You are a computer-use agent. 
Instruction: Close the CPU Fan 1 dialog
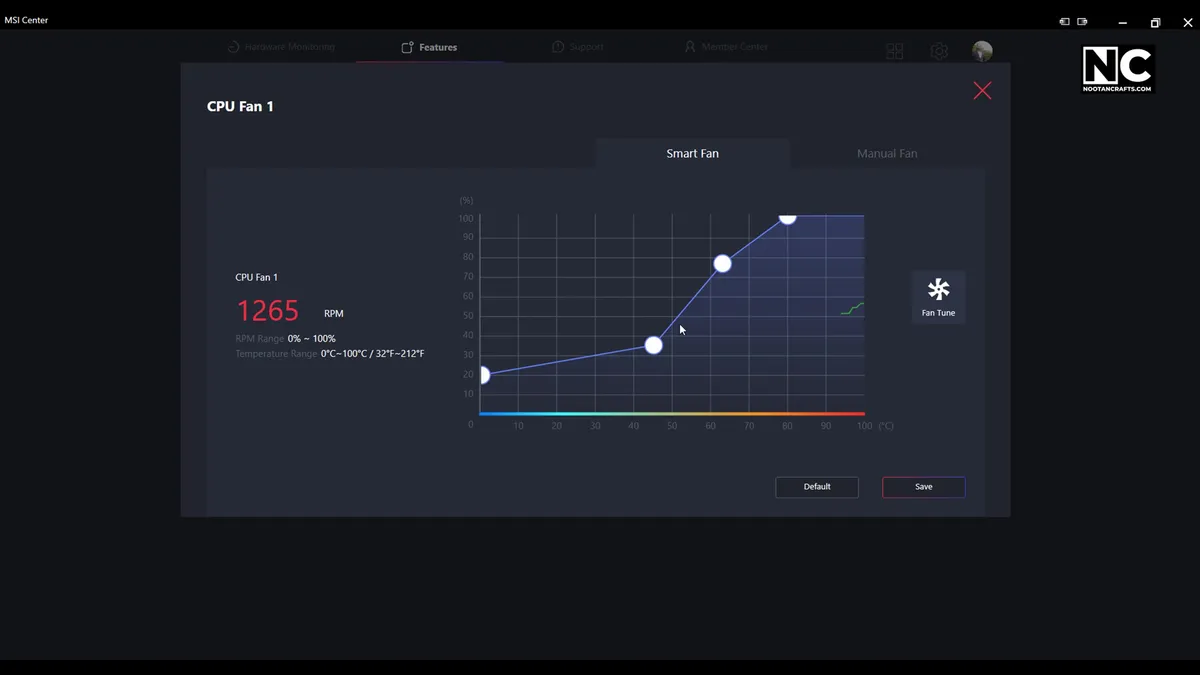(x=982, y=91)
